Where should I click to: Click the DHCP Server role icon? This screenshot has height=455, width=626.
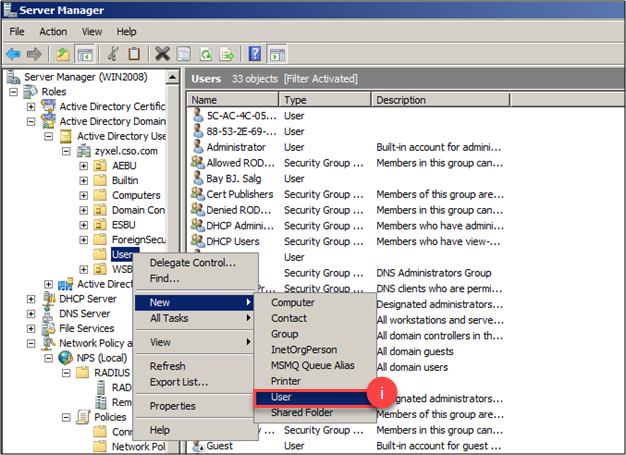tap(50, 299)
